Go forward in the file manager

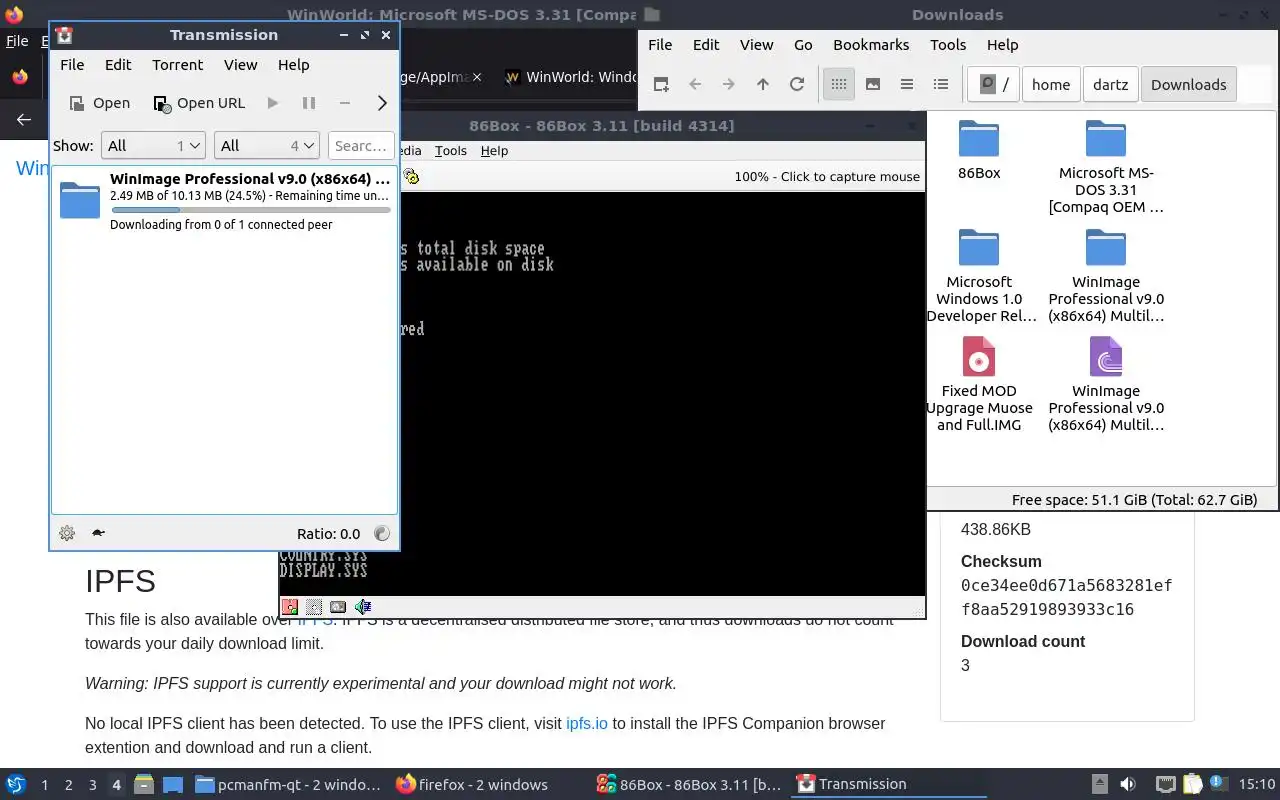coord(729,84)
